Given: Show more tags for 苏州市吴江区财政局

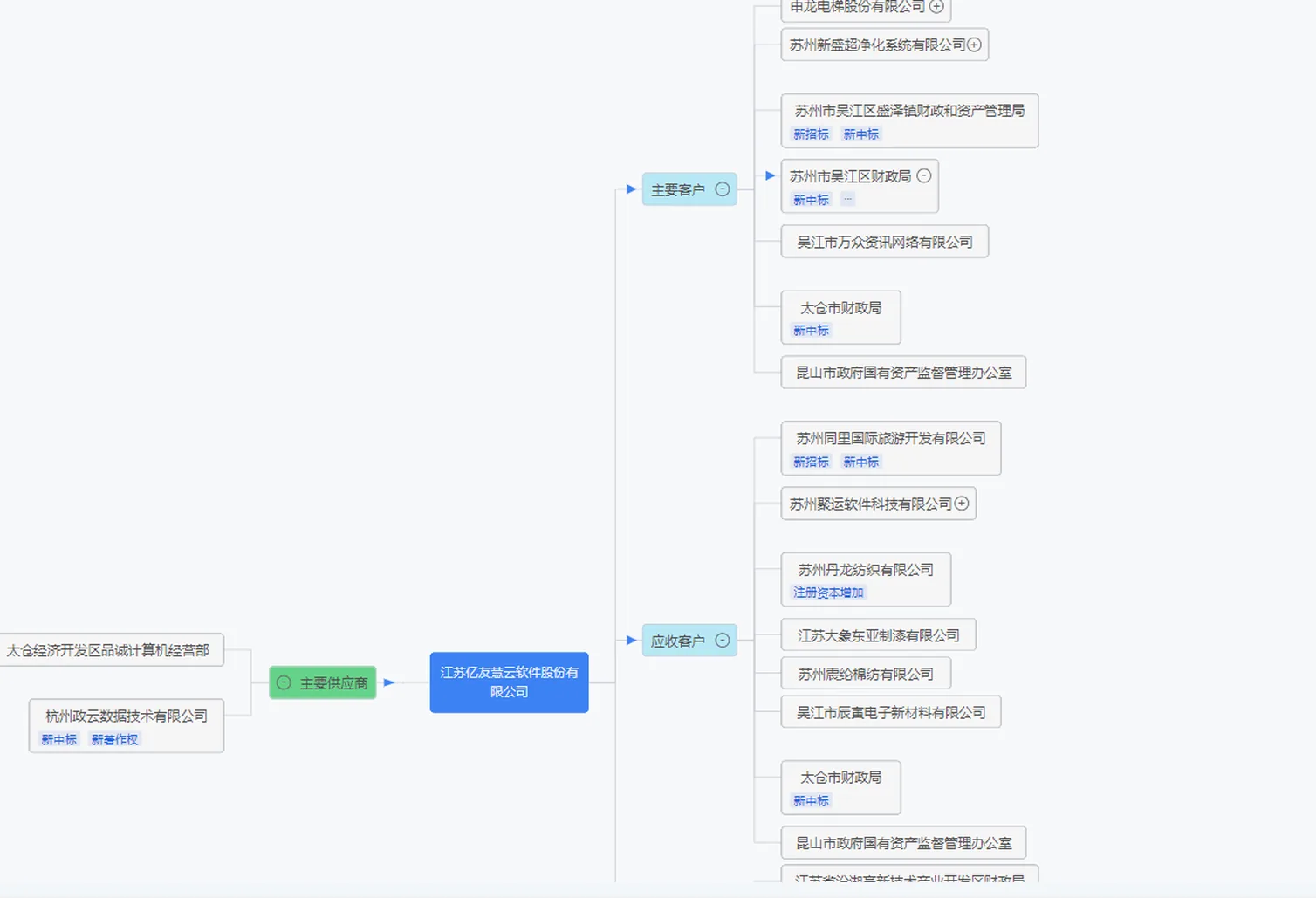Looking at the screenshot, I should (848, 200).
